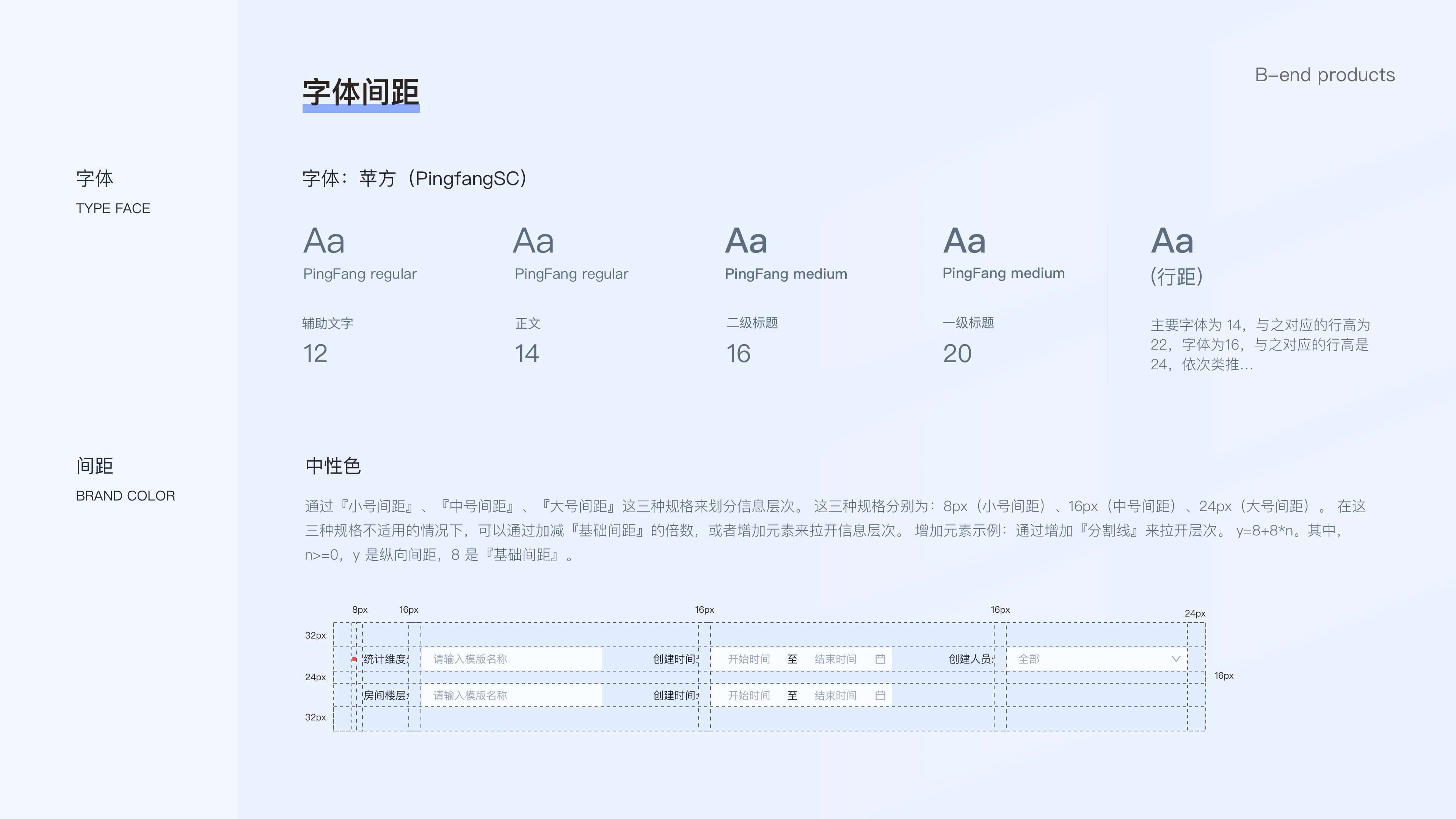Click 结束时间 in the second date range row
This screenshot has height=819, width=1456.
(835, 695)
